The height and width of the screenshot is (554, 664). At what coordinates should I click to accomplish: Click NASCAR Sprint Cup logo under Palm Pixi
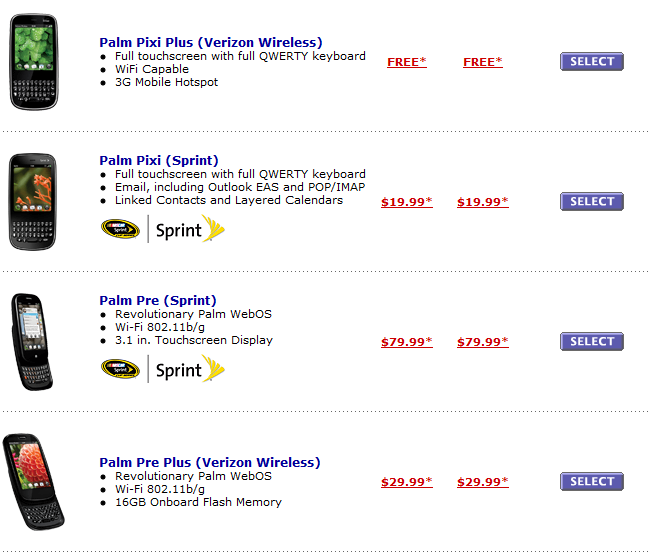(120, 229)
